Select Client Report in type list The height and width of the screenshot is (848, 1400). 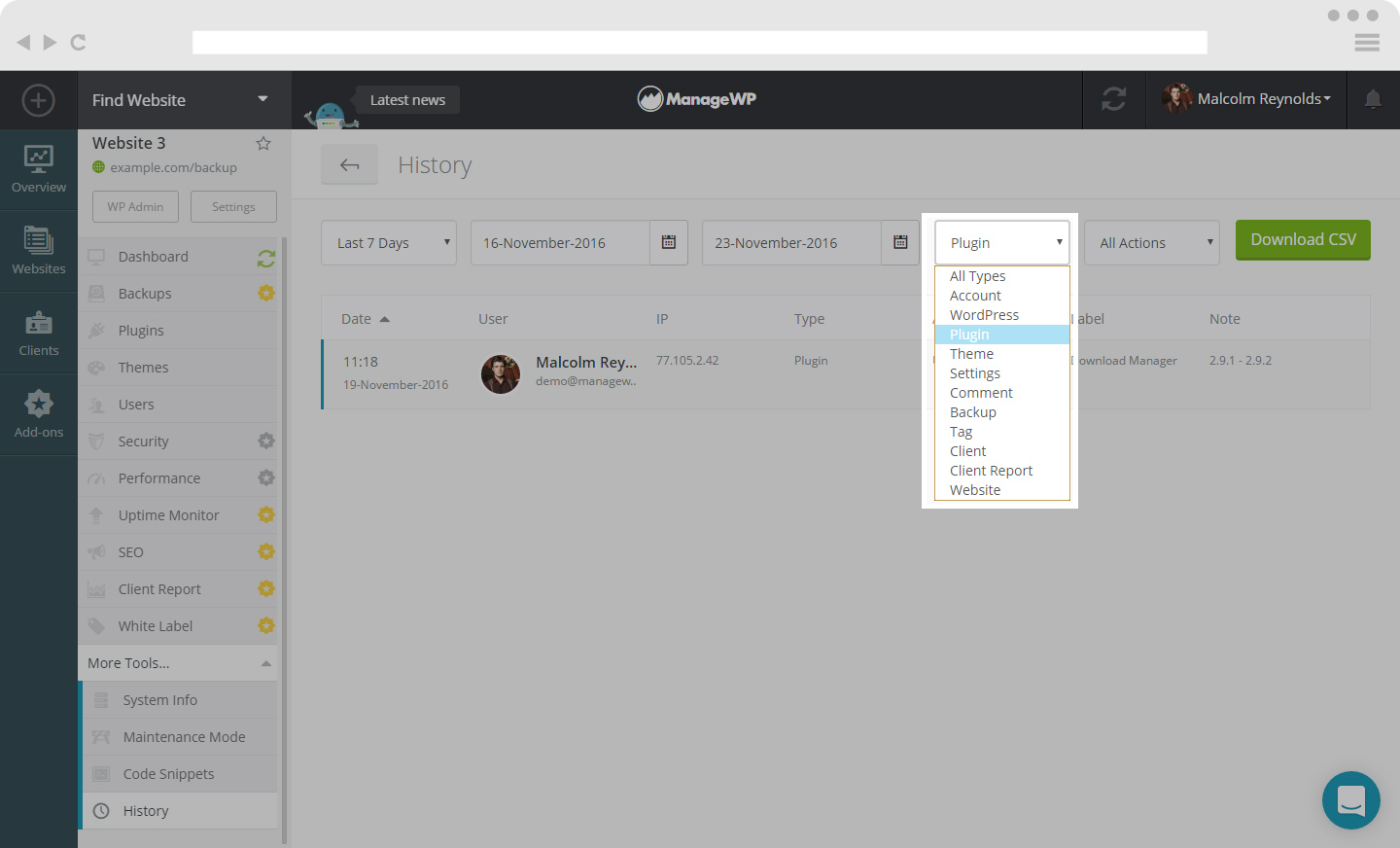coord(1002,471)
